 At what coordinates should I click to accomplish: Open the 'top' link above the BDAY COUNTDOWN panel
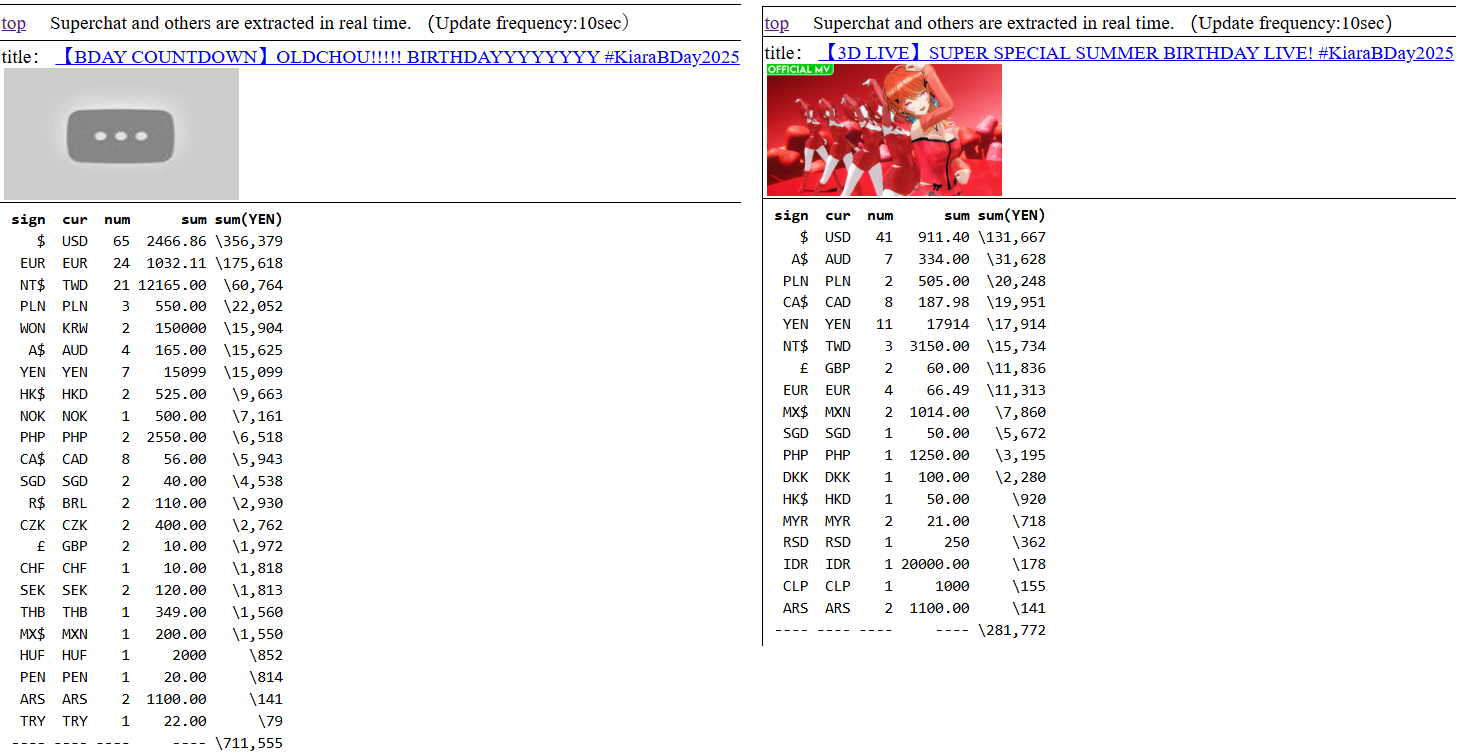[14, 23]
